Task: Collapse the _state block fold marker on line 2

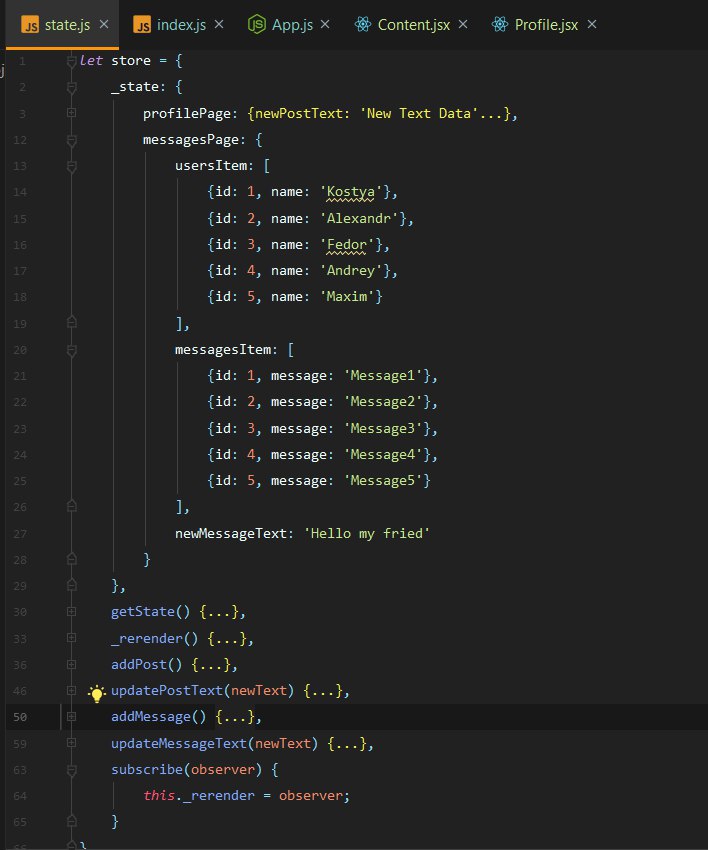Action: click(x=72, y=87)
